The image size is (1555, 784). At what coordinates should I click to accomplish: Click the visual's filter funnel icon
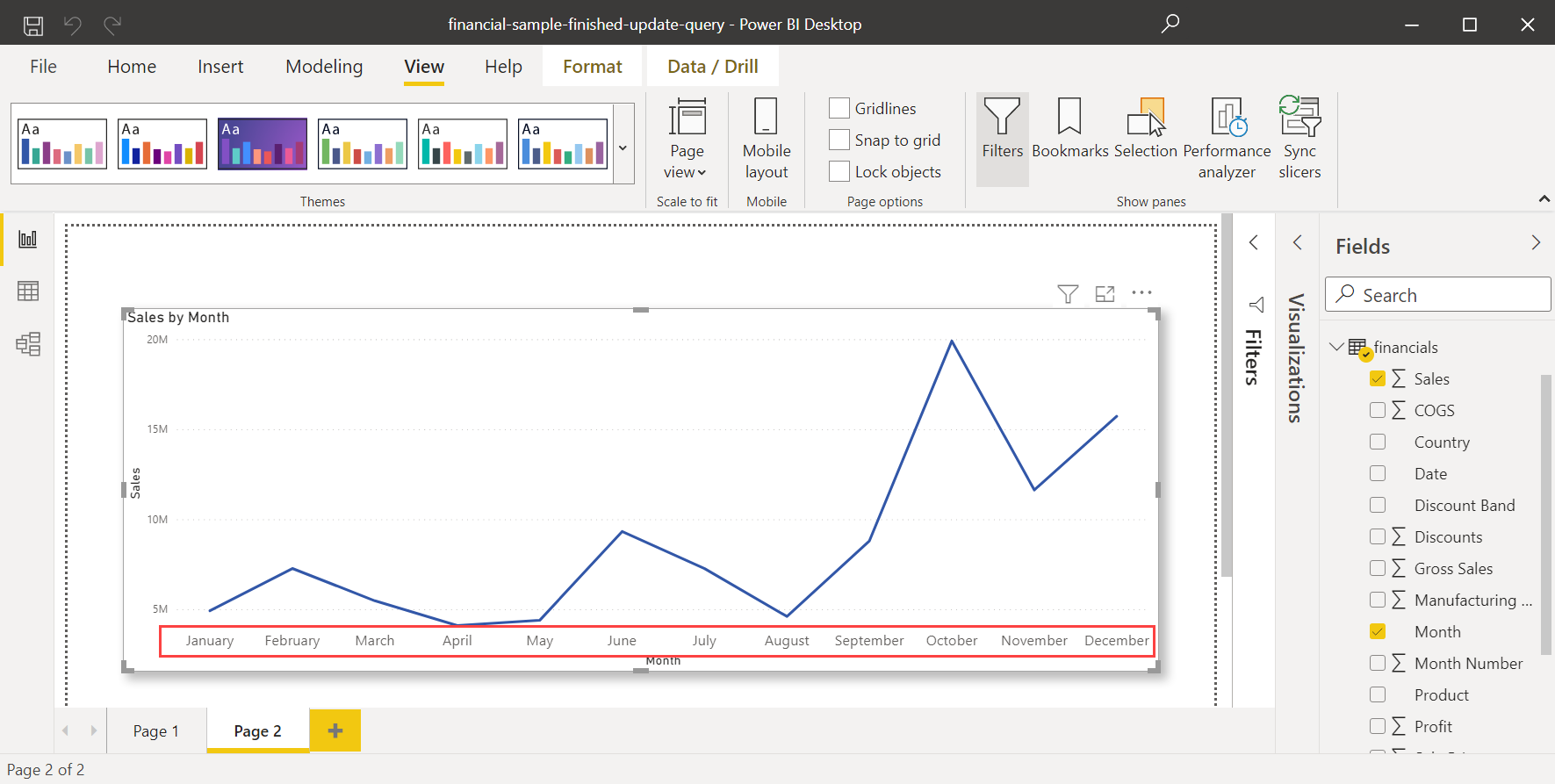1068,294
